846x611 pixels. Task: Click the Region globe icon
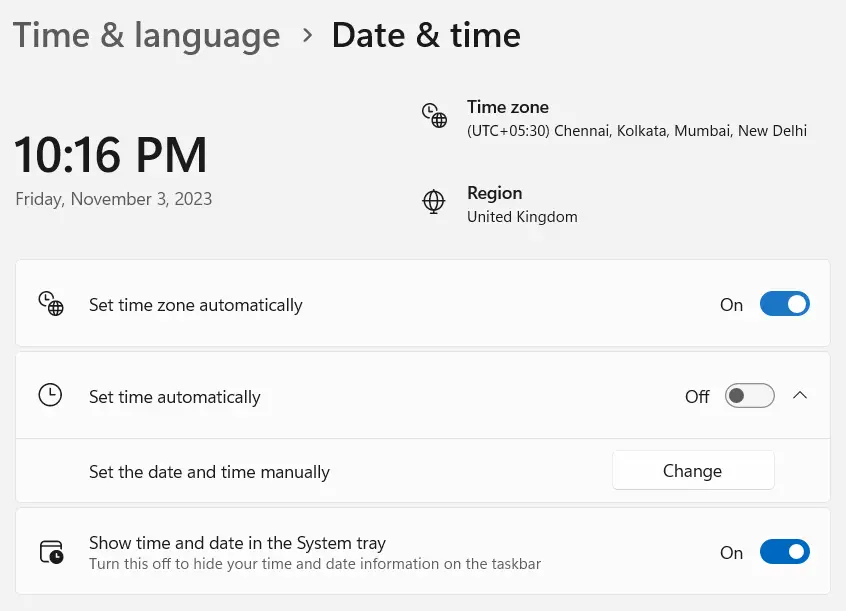pyautogui.click(x=434, y=202)
